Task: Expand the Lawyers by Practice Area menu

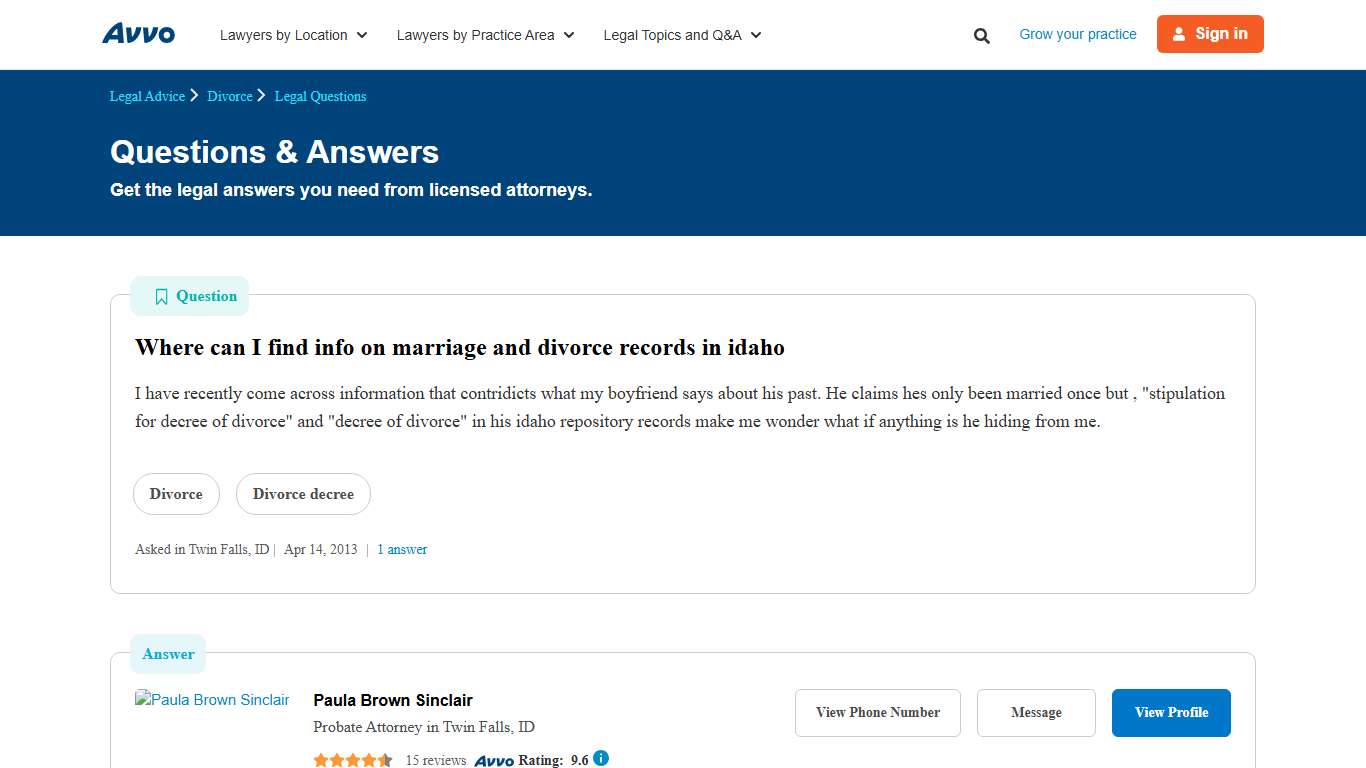Action: tap(484, 35)
